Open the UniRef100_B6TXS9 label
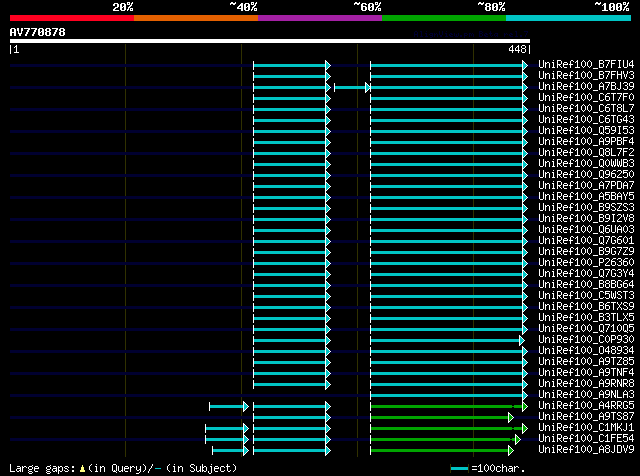 [586, 307]
